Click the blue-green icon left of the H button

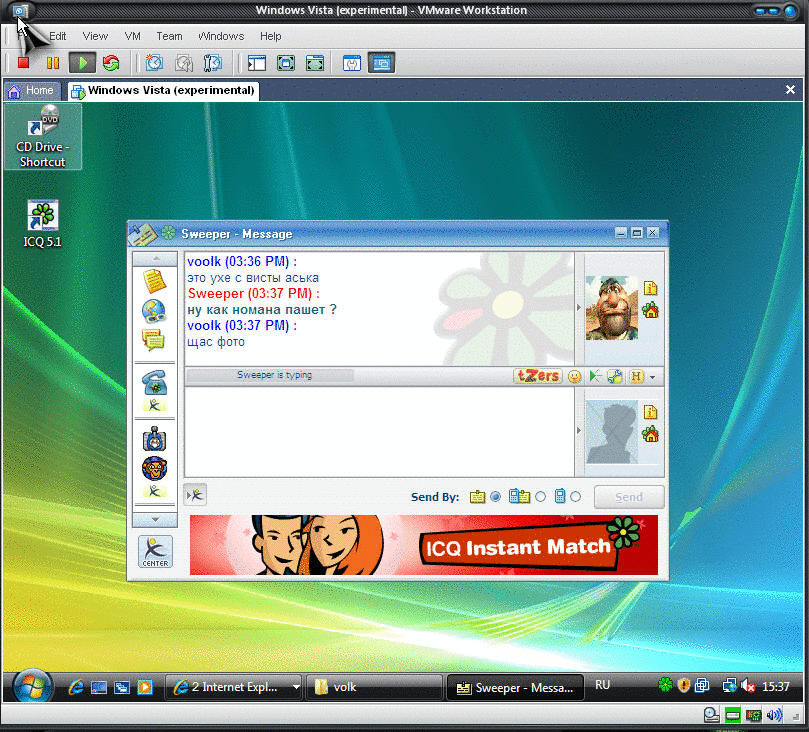615,377
